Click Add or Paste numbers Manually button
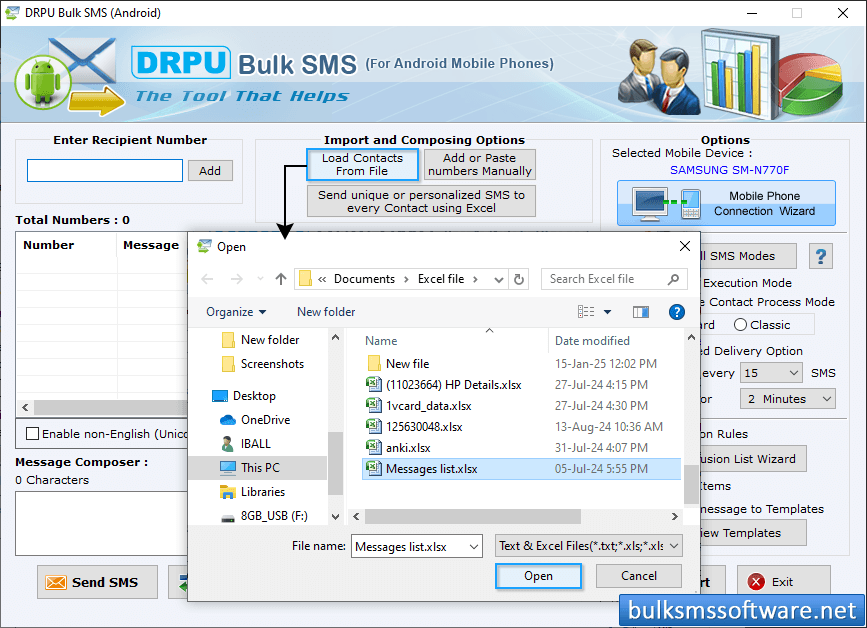The image size is (867, 628). pos(479,165)
